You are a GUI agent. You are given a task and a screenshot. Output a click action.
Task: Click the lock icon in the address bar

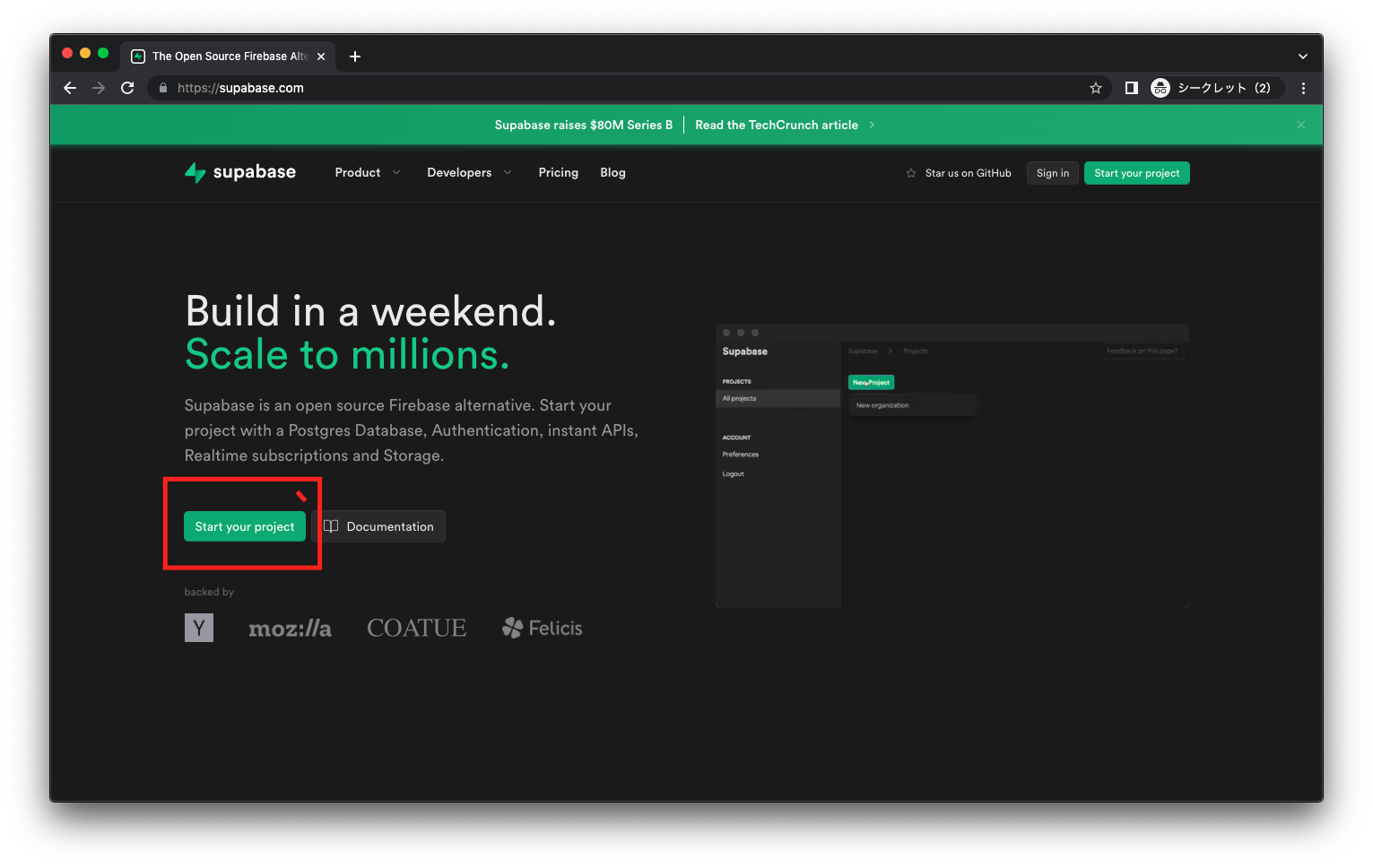click(163, 88)
